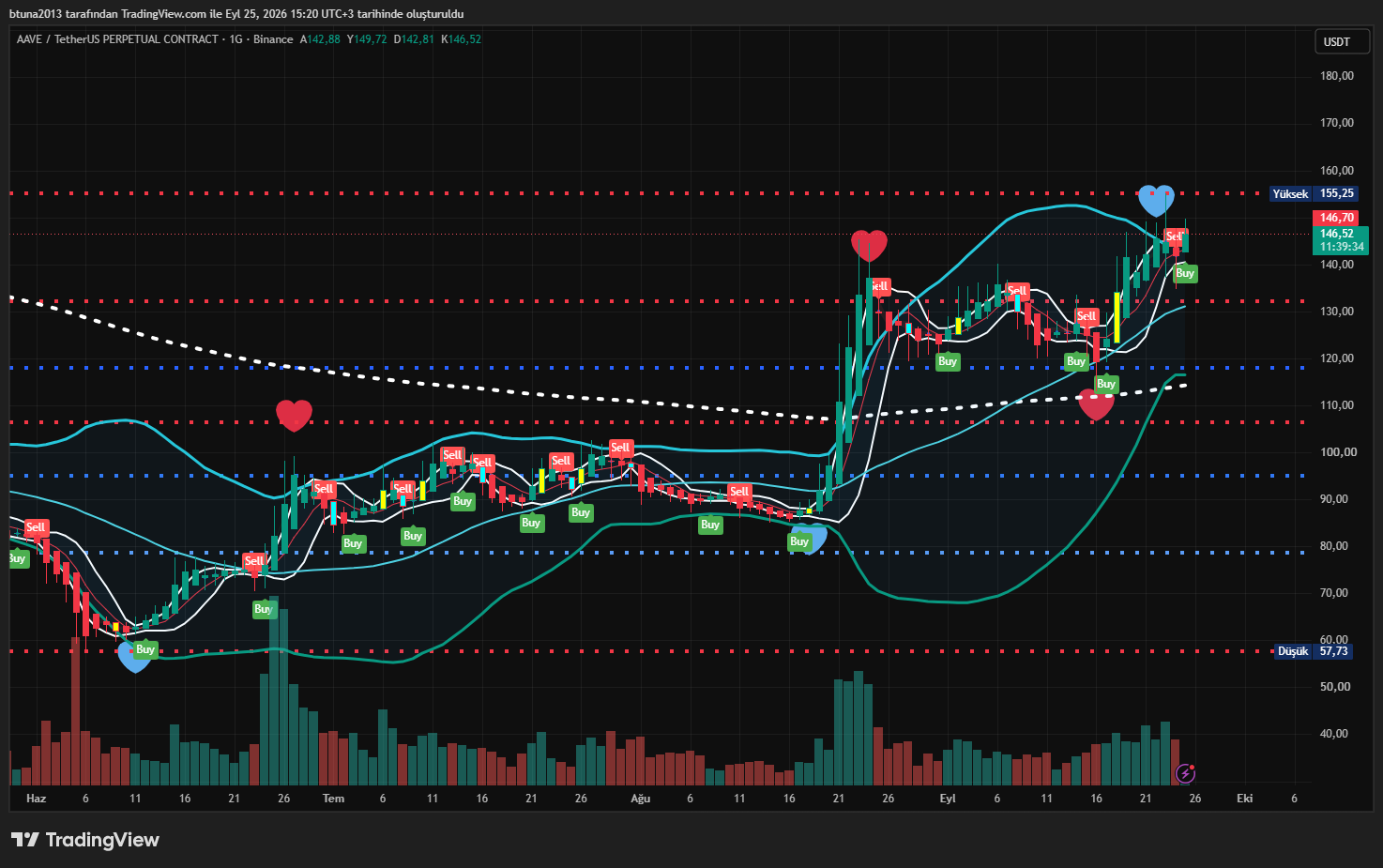Click the TradingView logo

85,840
